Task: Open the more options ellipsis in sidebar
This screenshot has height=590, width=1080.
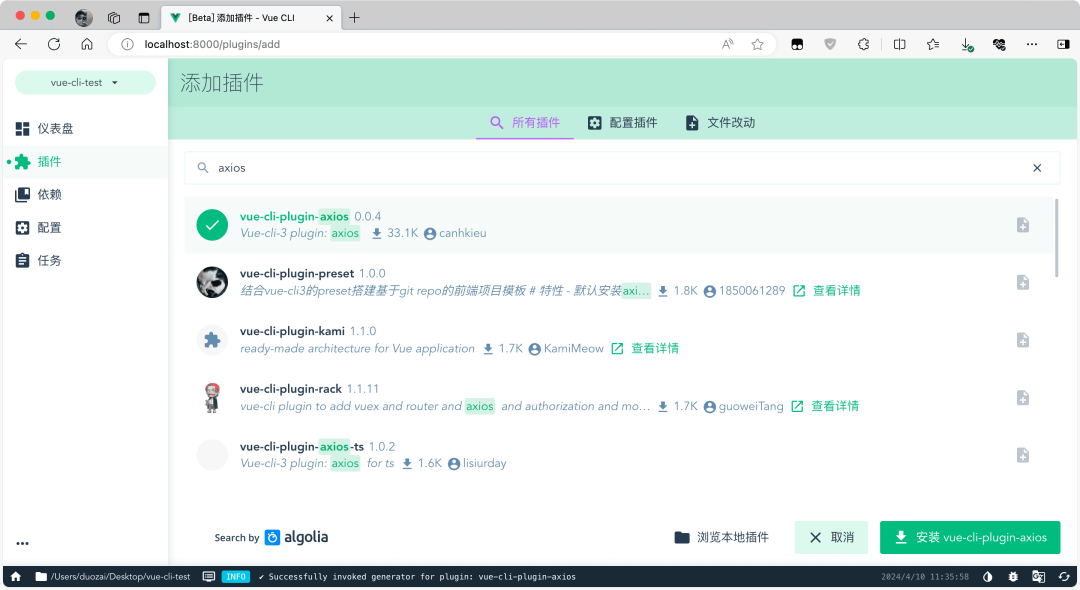Action: click(x=23, y=543)
